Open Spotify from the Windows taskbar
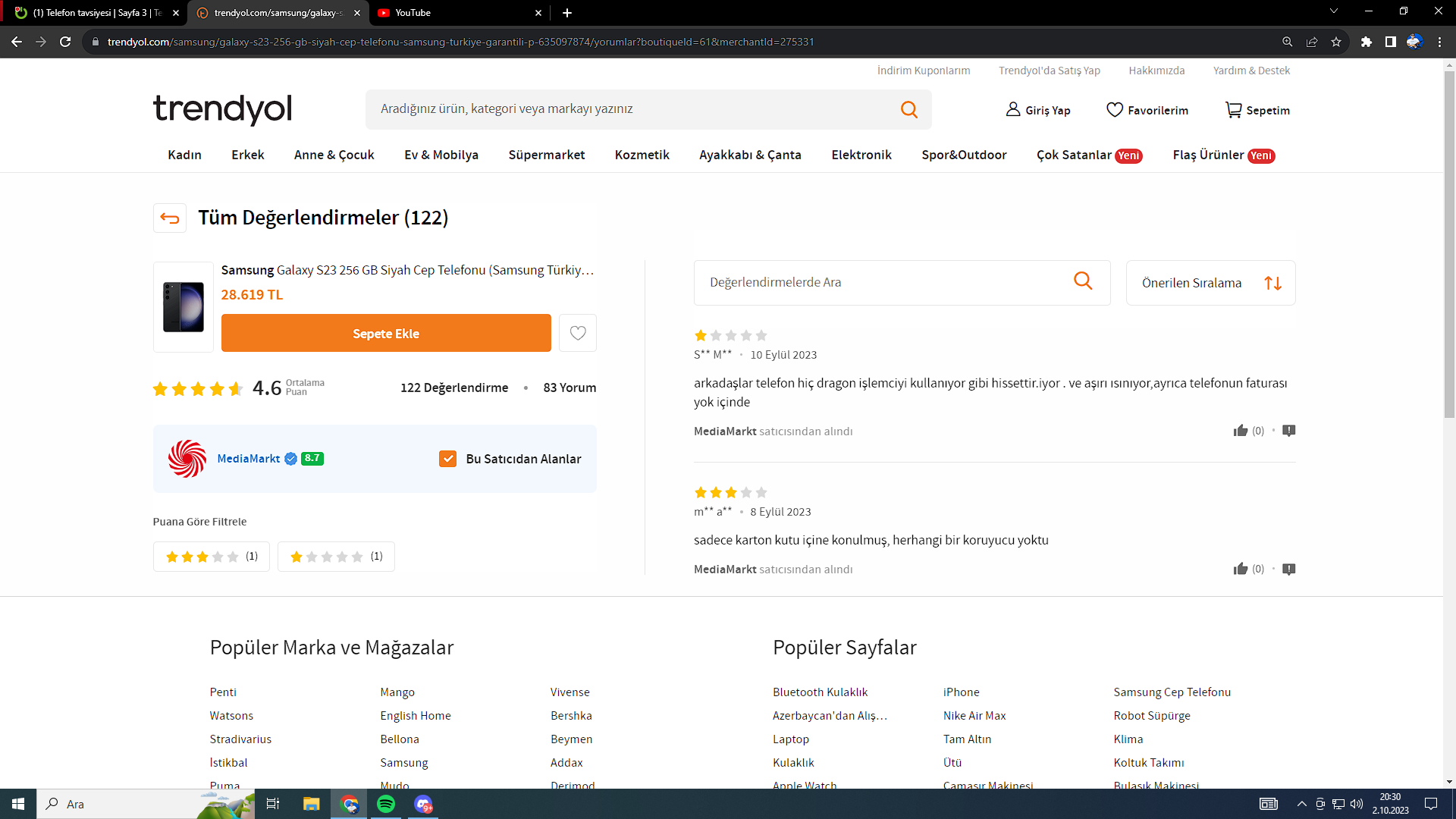This screenshot has width=1456, height=819. click(x=386, y=804)
